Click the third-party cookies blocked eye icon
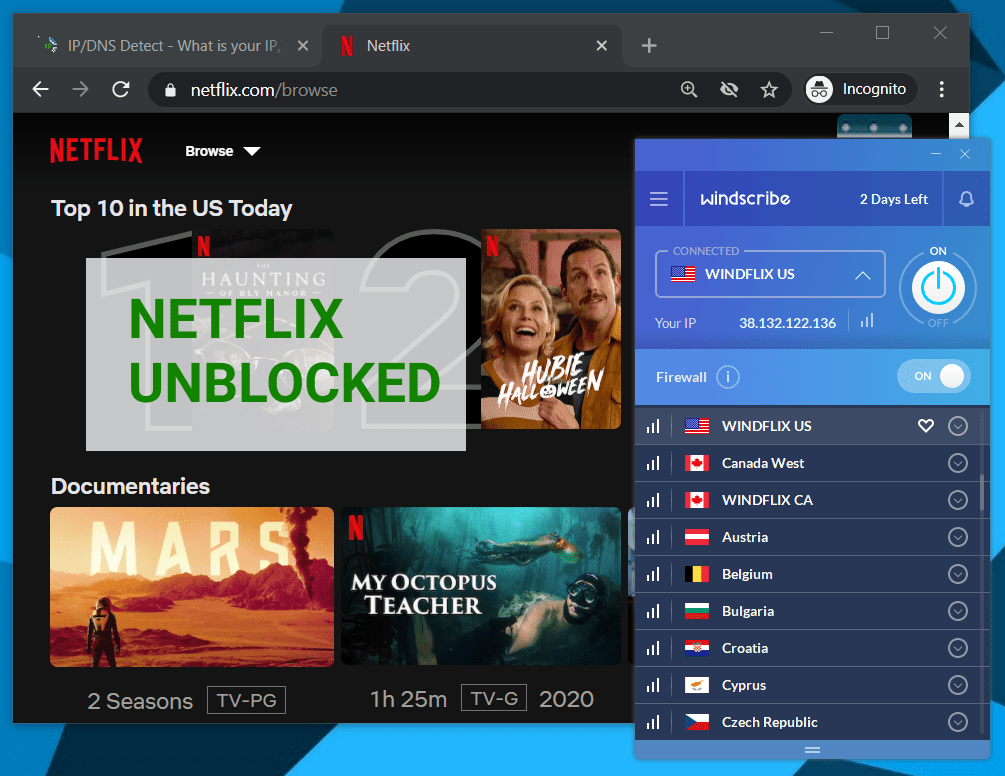The width and height of the screenshot is (1005, 776). (x=729, y=89)
